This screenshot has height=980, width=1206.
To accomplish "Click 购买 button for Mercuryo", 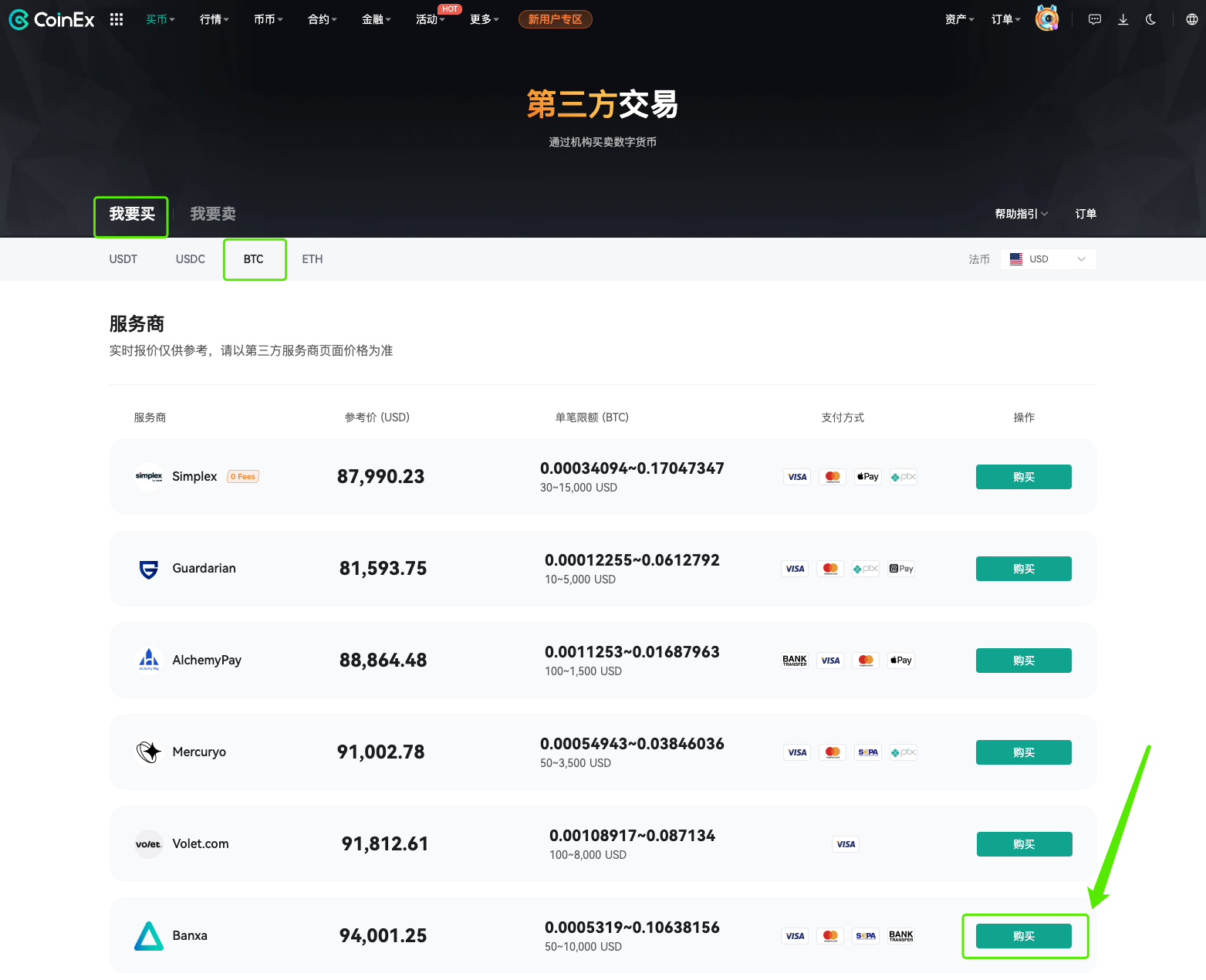I will tap(1024, 752).
